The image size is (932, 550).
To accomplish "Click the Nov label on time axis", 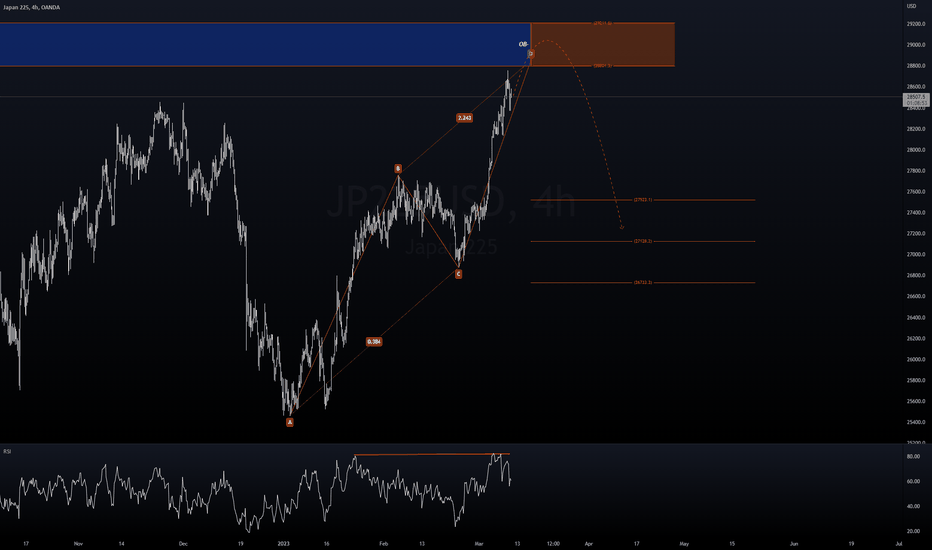I will click(x=78, y=543).
